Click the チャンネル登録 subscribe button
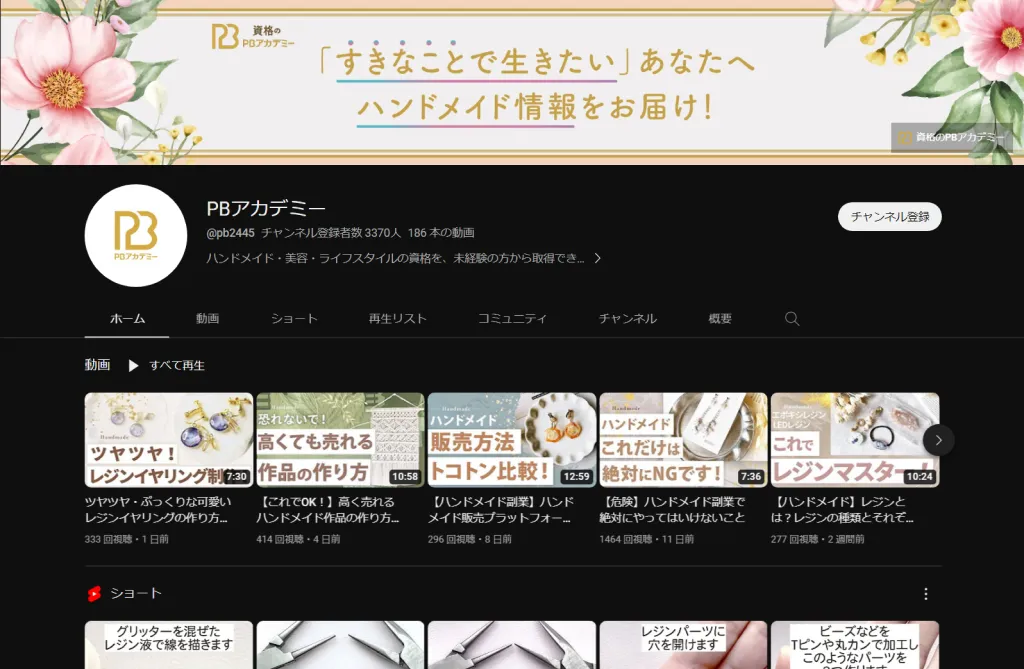 (x=888, y=216)
